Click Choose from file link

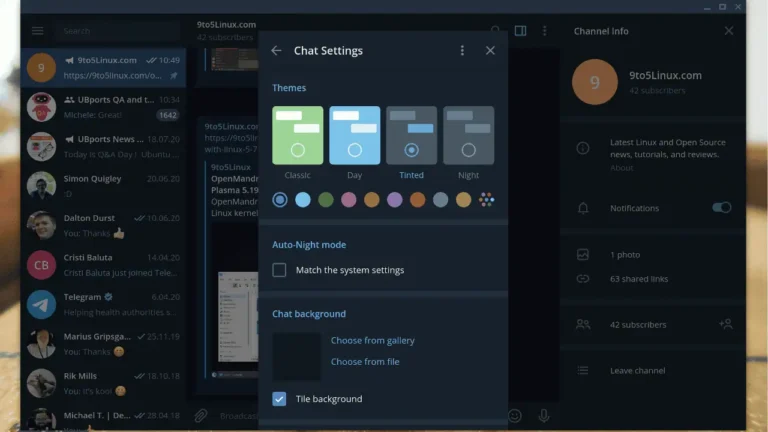click(365, 362)
